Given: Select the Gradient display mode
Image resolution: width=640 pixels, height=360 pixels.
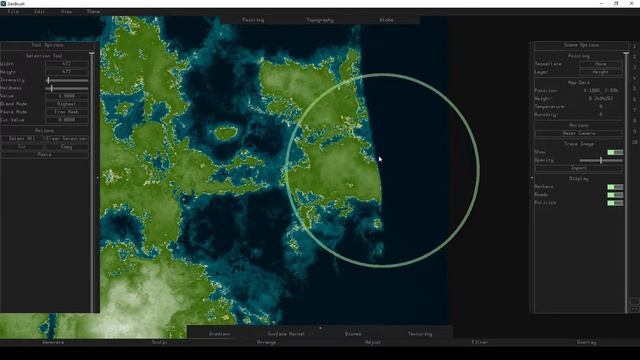Looking at the screenshot, I should click(220, 334).
